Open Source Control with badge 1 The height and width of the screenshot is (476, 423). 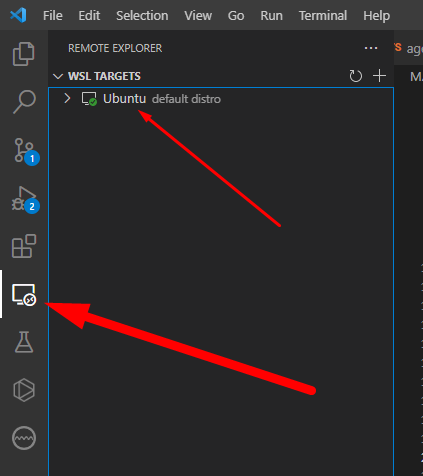(x=25, y=151)
